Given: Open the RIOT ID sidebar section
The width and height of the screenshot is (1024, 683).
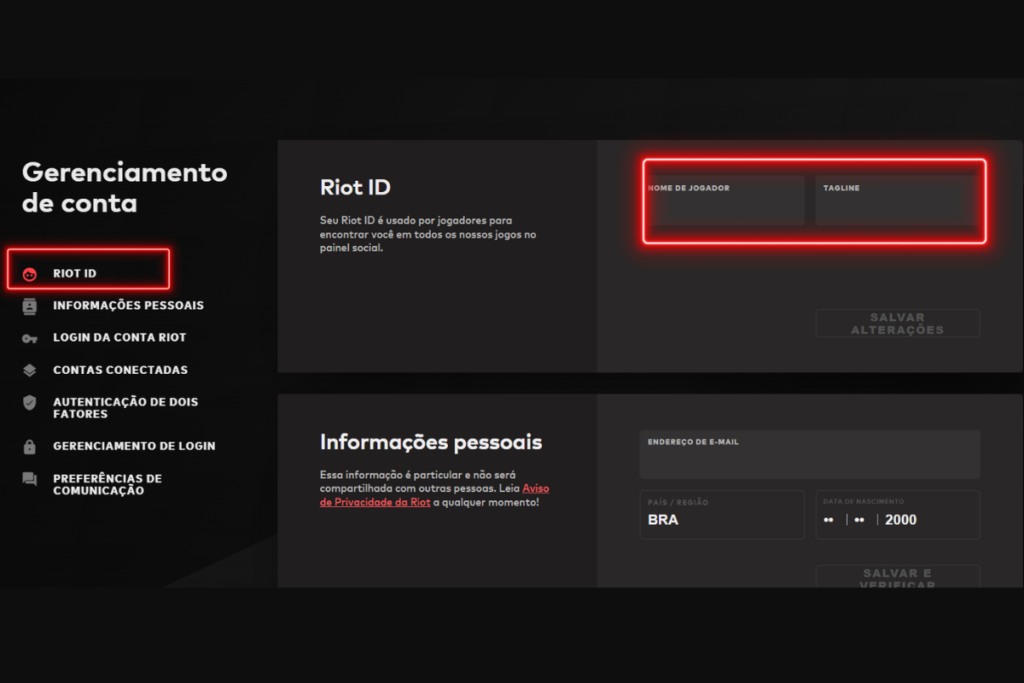Looking at the screenshot, I should click(74, 274).
